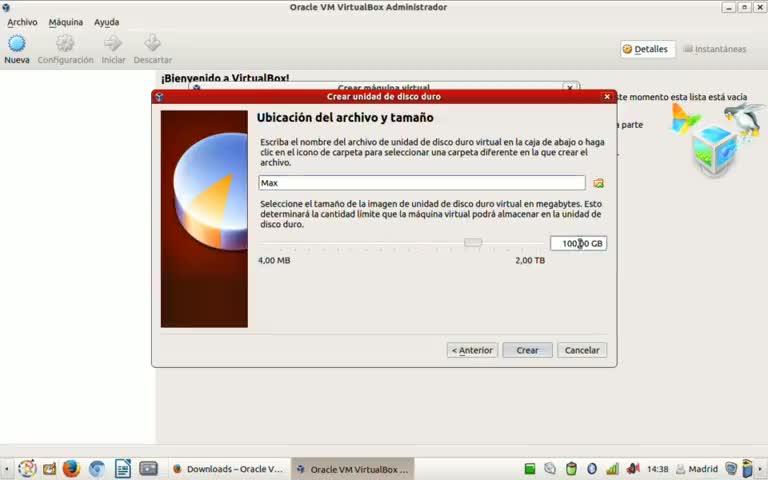Switch to the Detalles view

648,49
